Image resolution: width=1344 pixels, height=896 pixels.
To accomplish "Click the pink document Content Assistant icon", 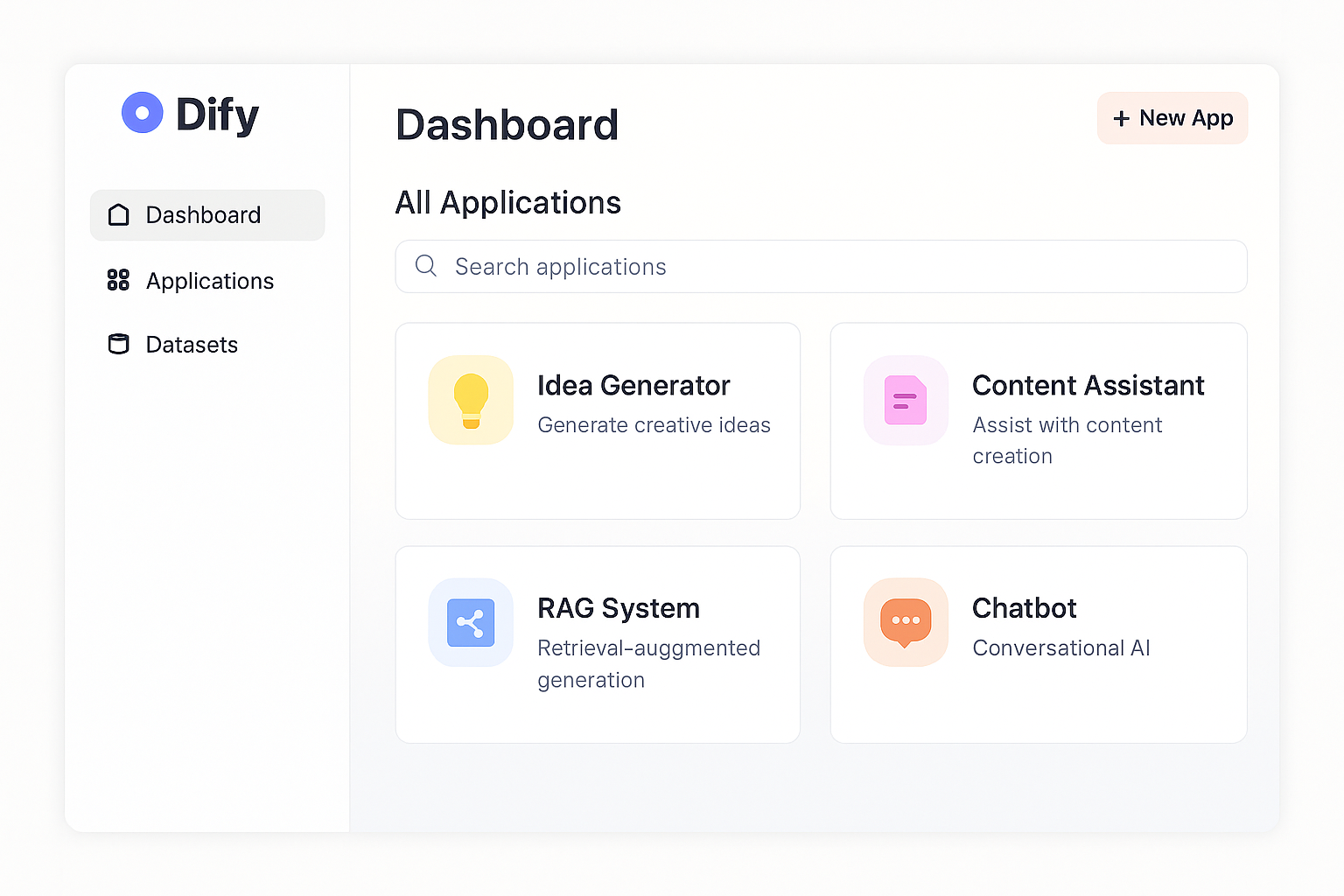I will 906,400.
